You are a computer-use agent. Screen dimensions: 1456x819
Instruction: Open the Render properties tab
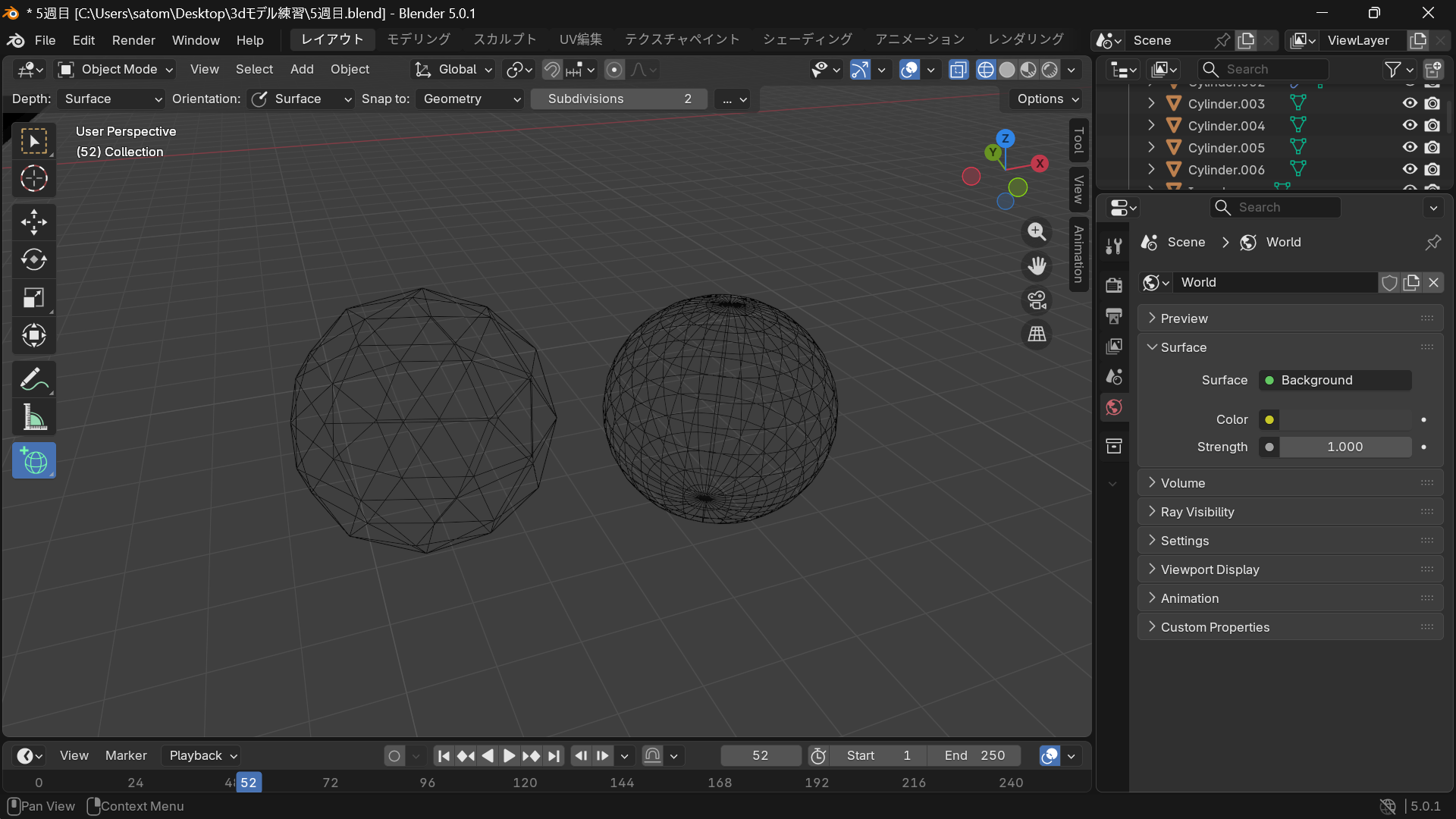[1113, 285]
